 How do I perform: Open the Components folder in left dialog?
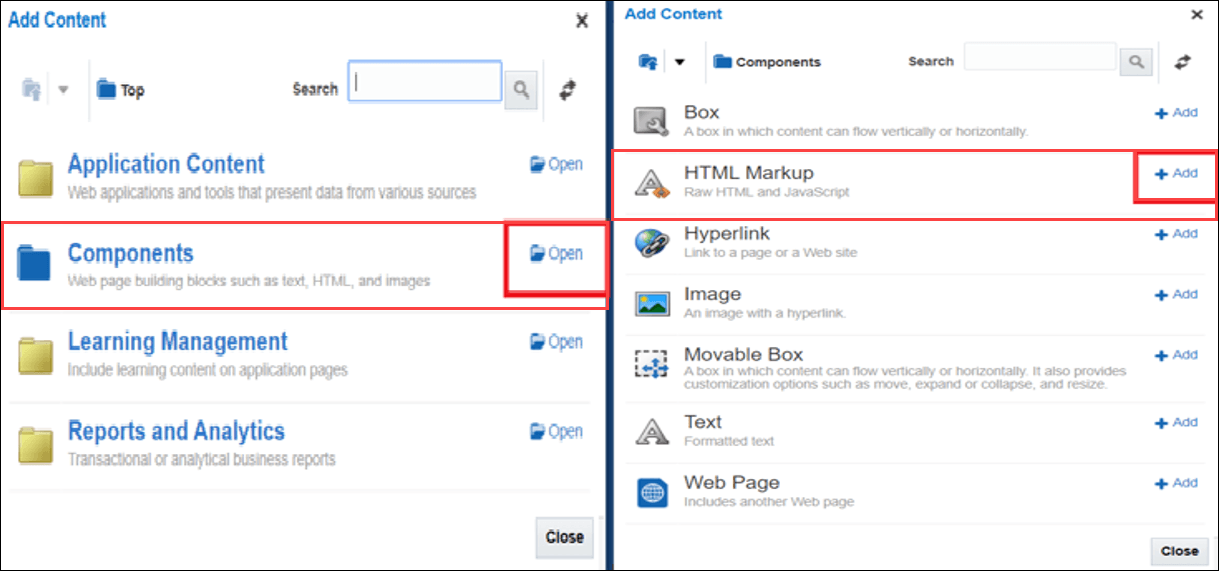click(x=556, y=253)
